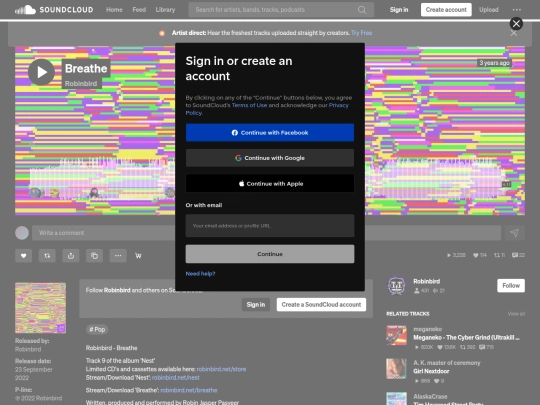The height and width of the screenshot is (405, 540).
Task: Focus the email address or profile URL field
Action: pos(270,226)
